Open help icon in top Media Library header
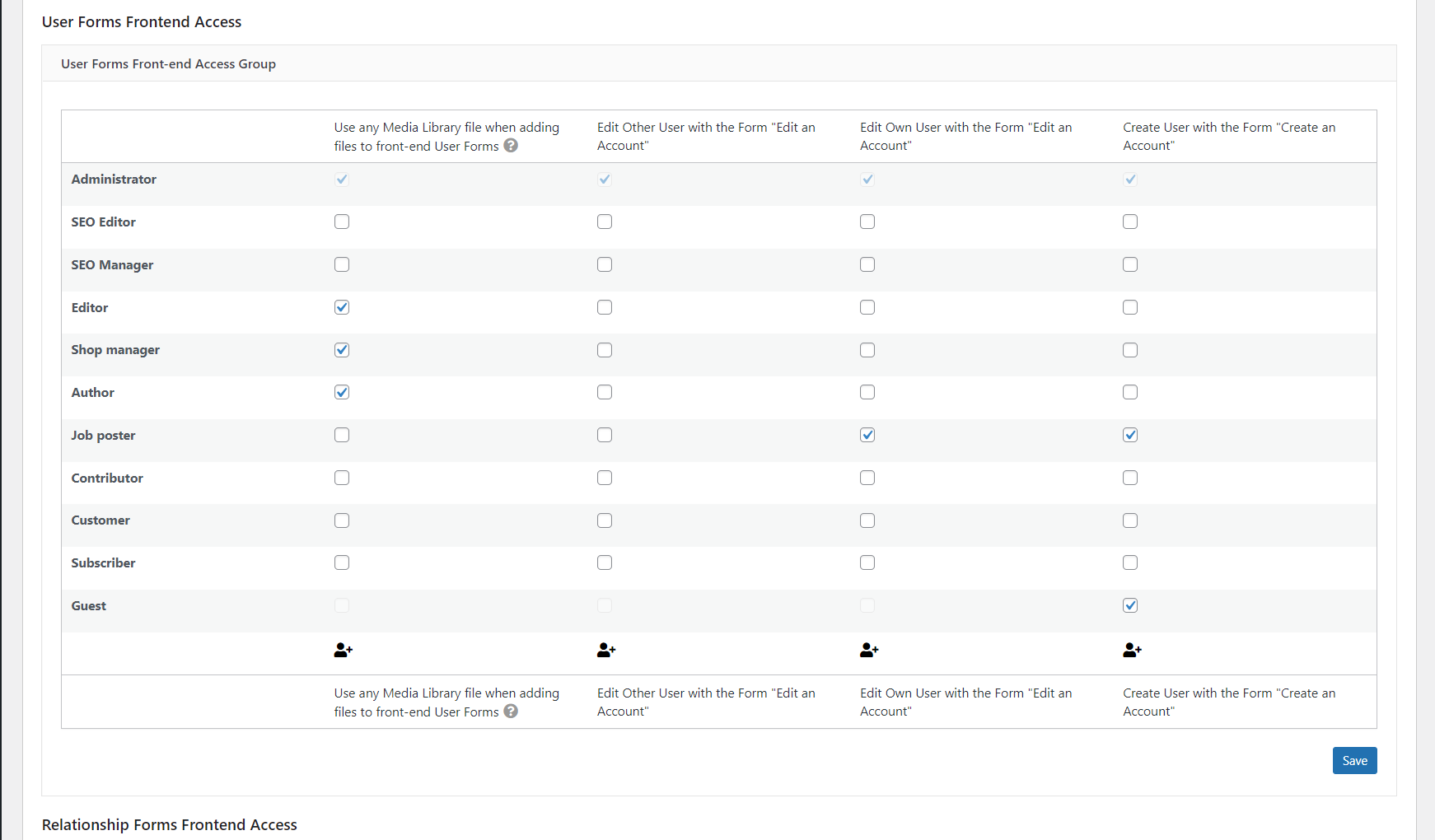The image size is (1435, 840). tap(511, 146)
